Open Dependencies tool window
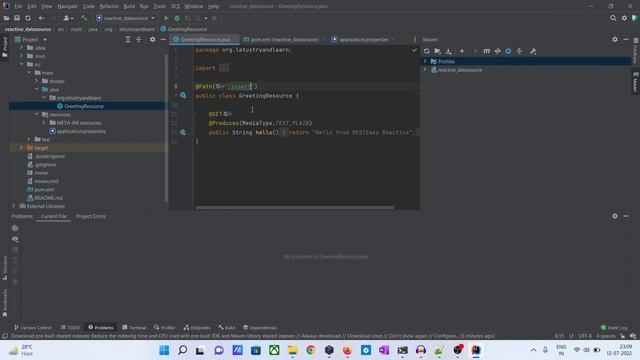 [260, 327]
